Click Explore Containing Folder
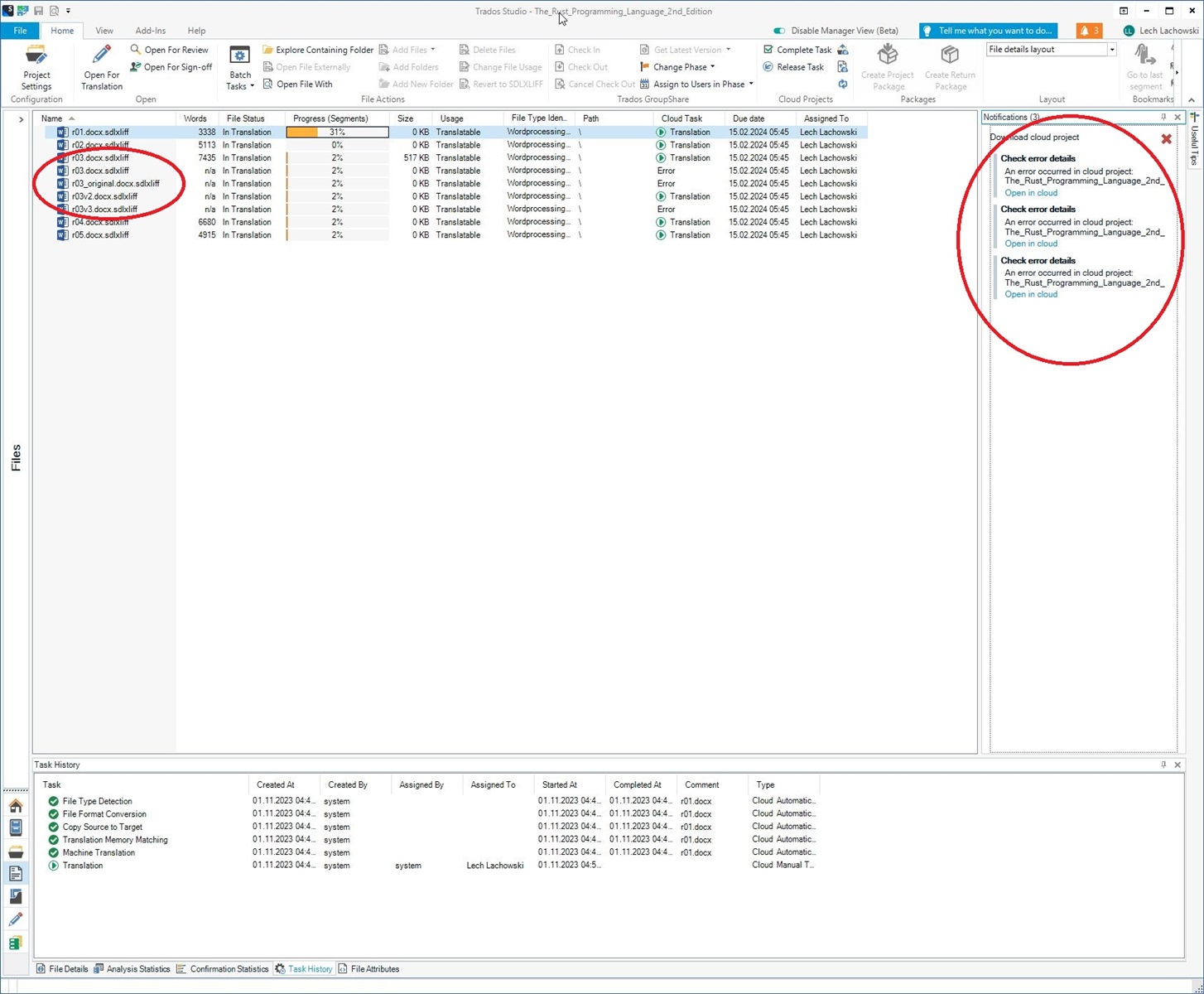 coord(317,50)
